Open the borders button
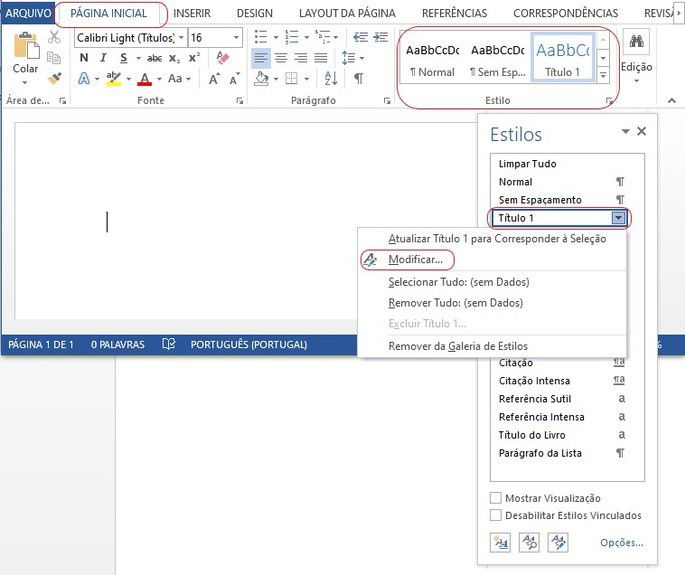 point(291,79)
